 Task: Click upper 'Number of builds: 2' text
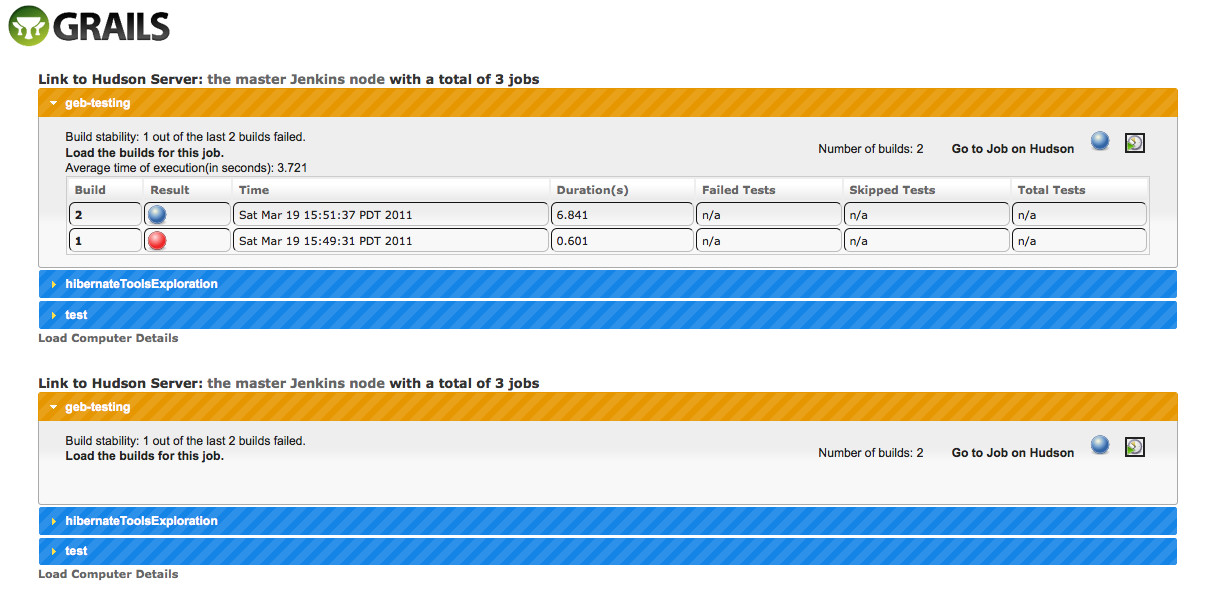pyautogui.click(x=871, y=149)
